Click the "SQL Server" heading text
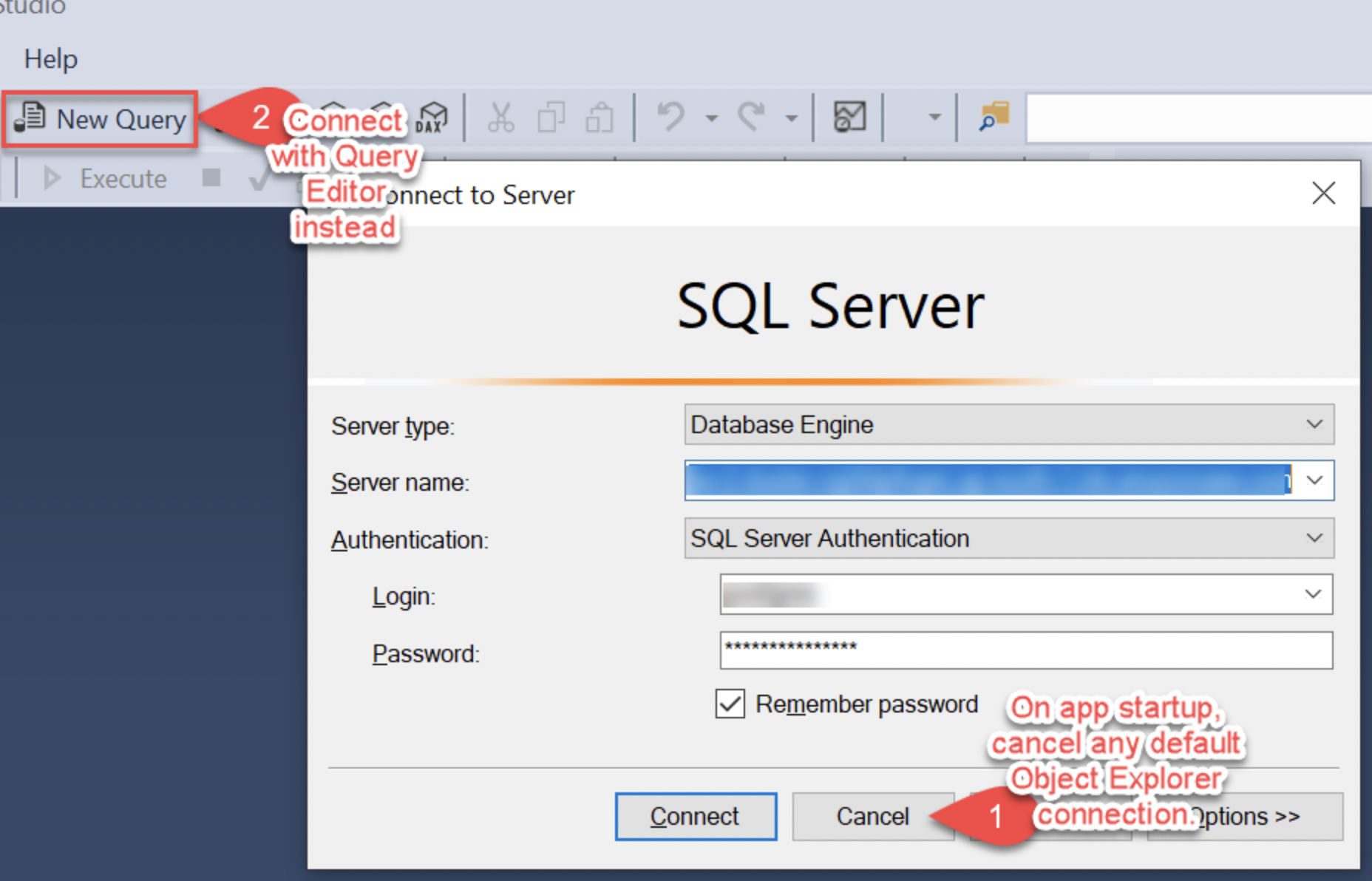This screenshot has height=881, width=1372. [x=830, y=306]
